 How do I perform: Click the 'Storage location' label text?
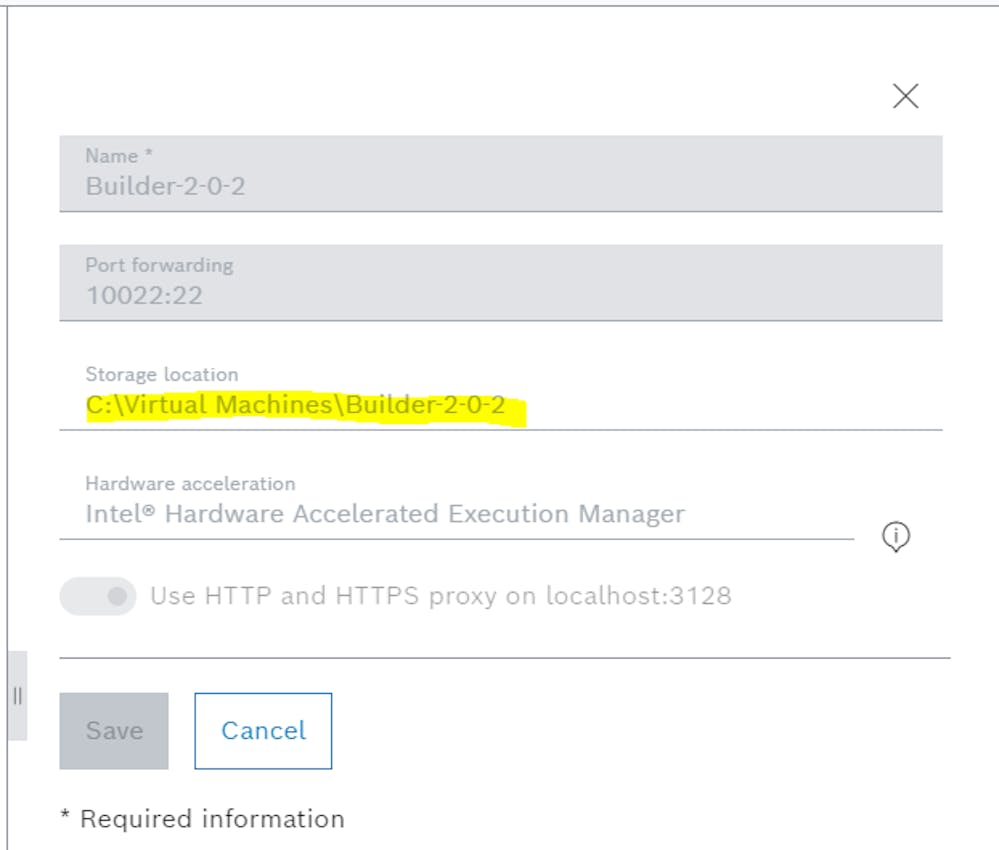(161, 374)
